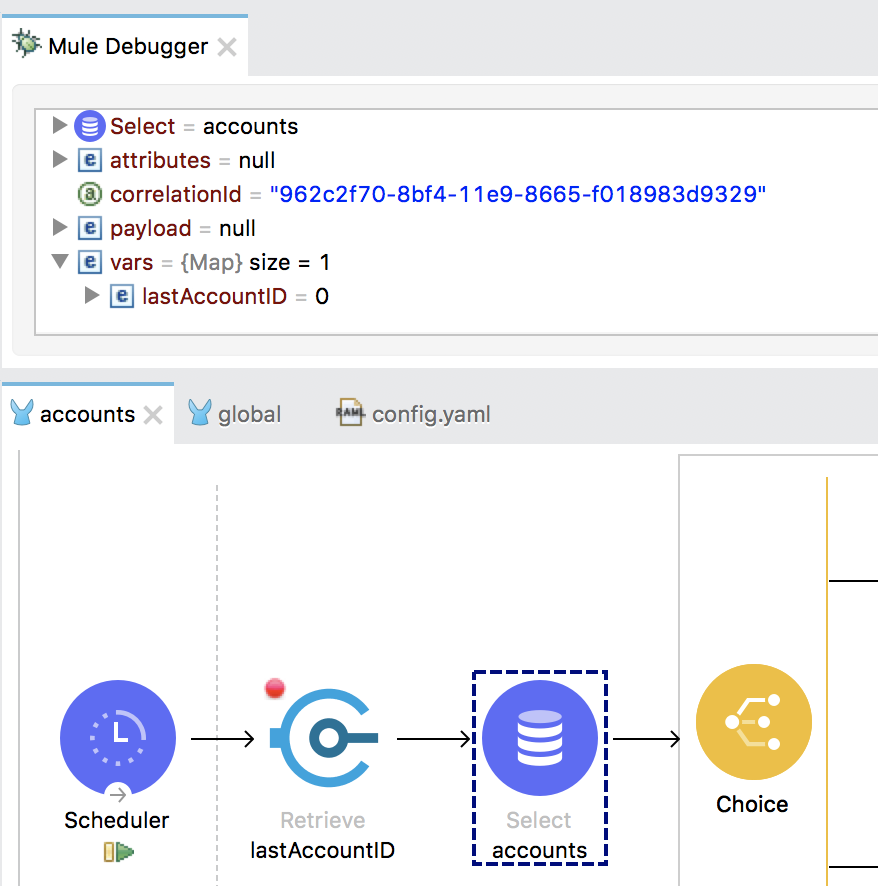The width and height of the screenshot is (878, 886).
Task: Select the accounts editor tab
Action: coord(88,414)
